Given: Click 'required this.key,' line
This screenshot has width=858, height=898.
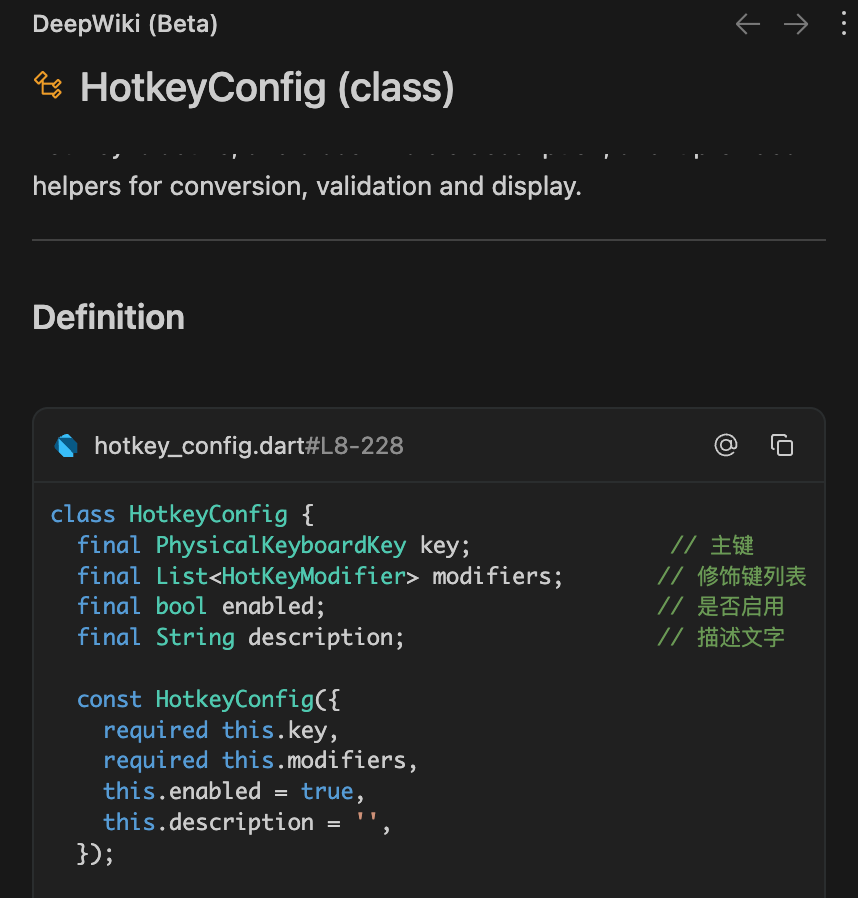Looking at the screenshot, I should (x=221, y=730).
